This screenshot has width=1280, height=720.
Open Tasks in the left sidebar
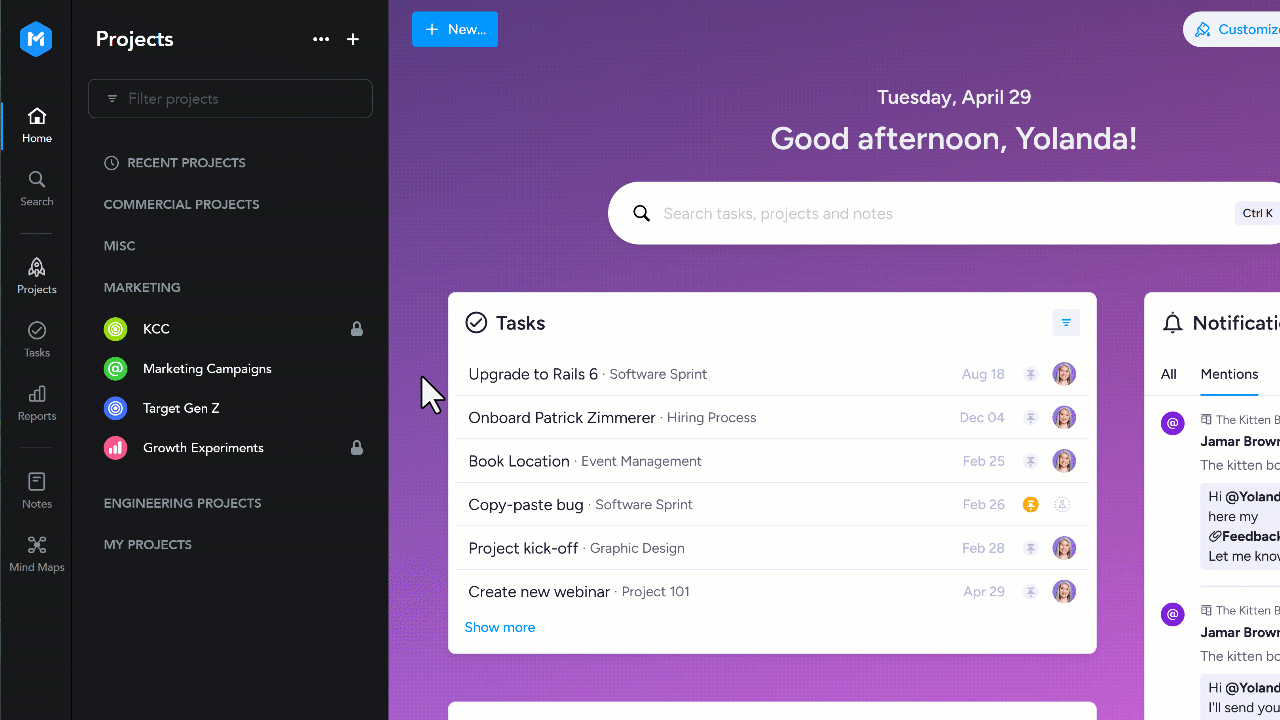[x=37, y=339]
